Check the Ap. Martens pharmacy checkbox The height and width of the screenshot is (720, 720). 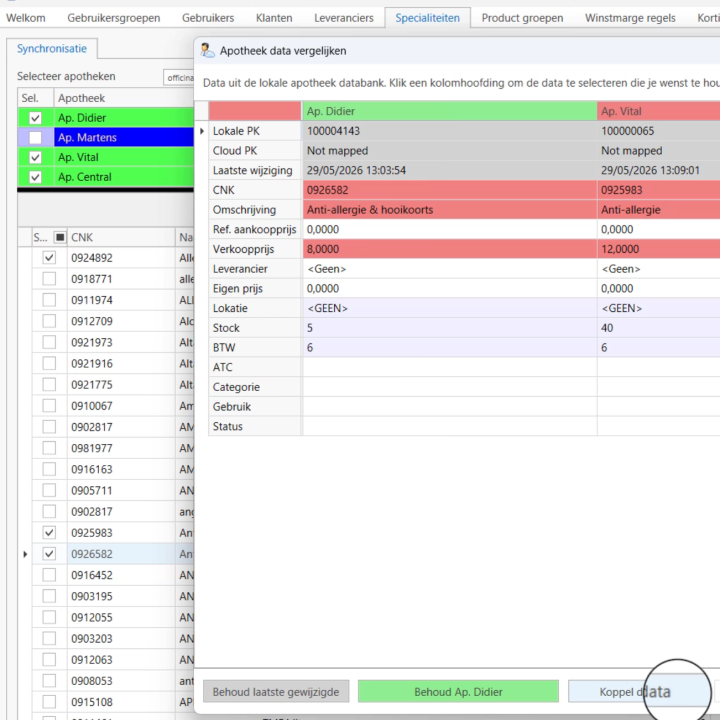(x=35, y=138)
